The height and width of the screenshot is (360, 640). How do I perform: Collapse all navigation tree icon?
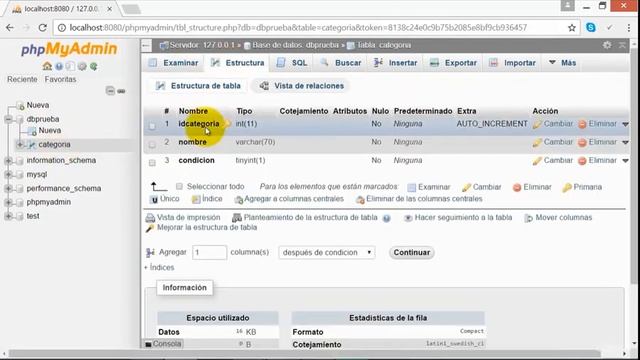pos(110,91)
